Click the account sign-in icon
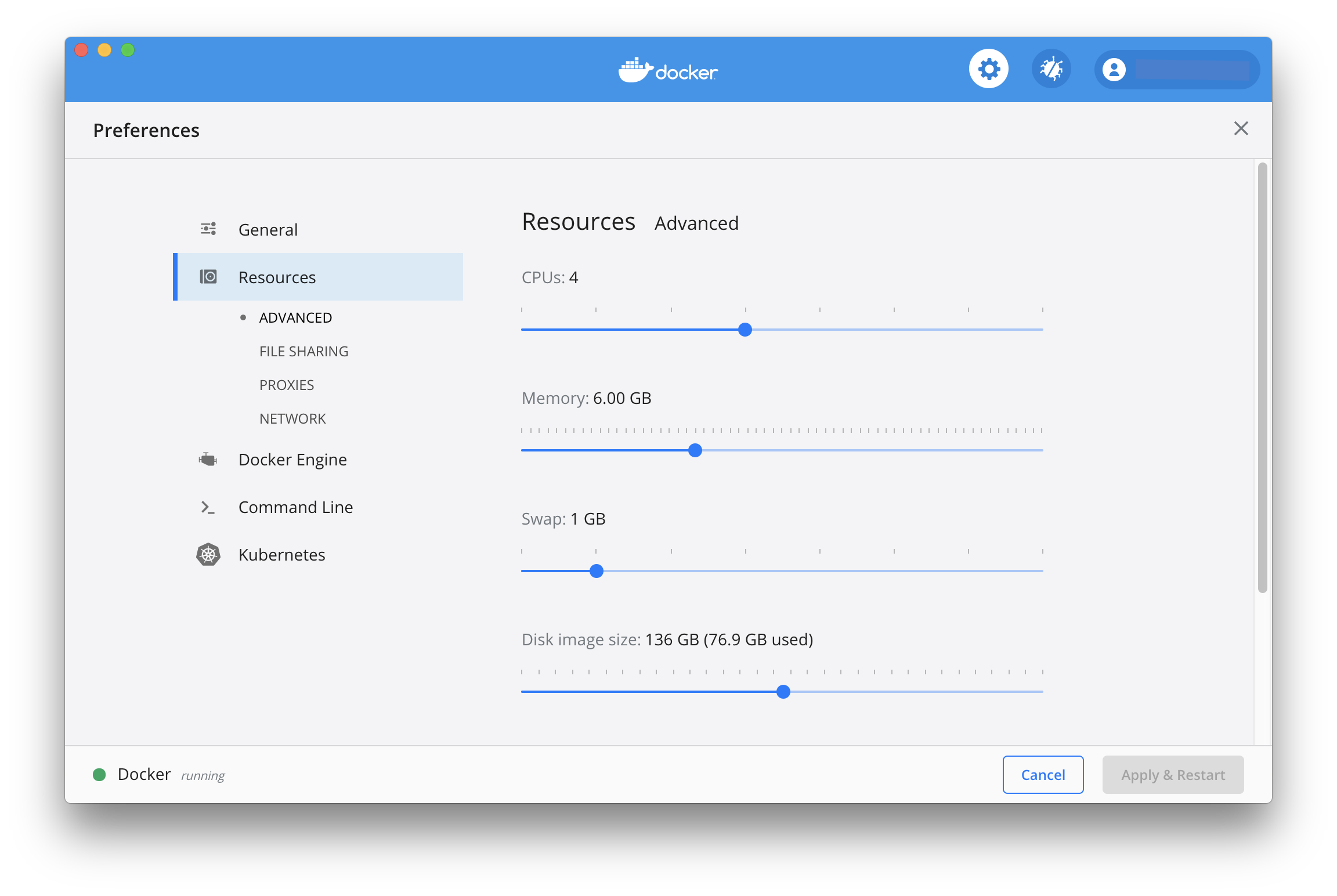The image size is (1337, 896). (1114, 70)
